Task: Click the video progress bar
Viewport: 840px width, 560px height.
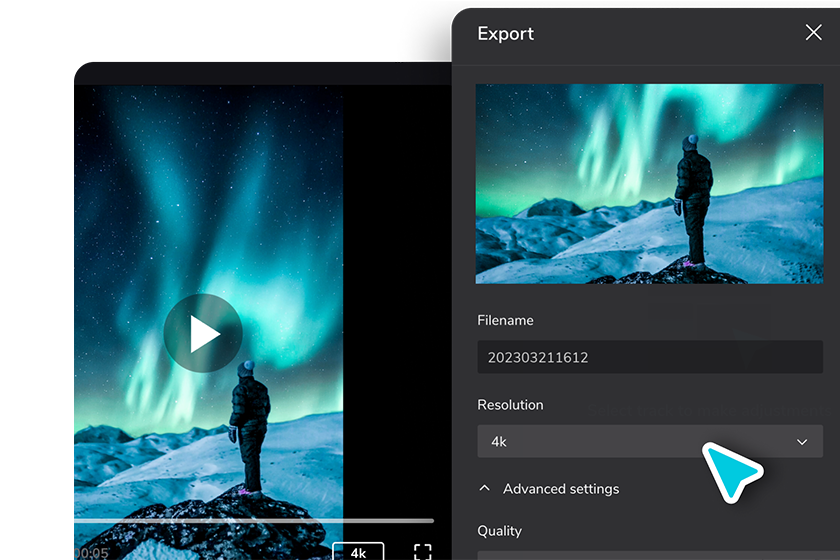Action: [254, 520]
